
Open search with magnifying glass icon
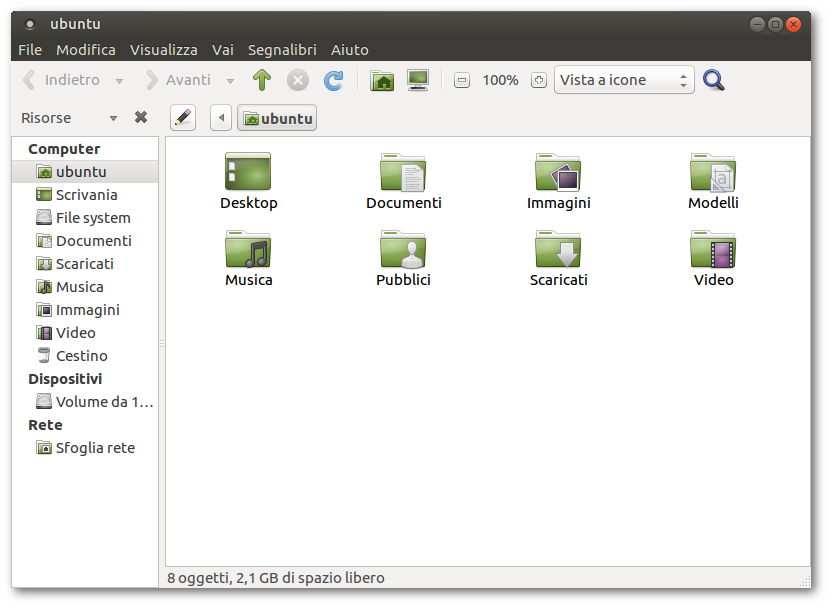click(x=713, y=80)
